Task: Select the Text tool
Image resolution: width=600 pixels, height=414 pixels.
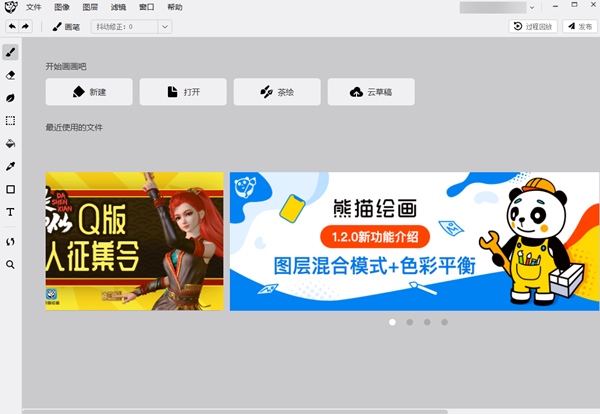Action: tap(10, 212)
